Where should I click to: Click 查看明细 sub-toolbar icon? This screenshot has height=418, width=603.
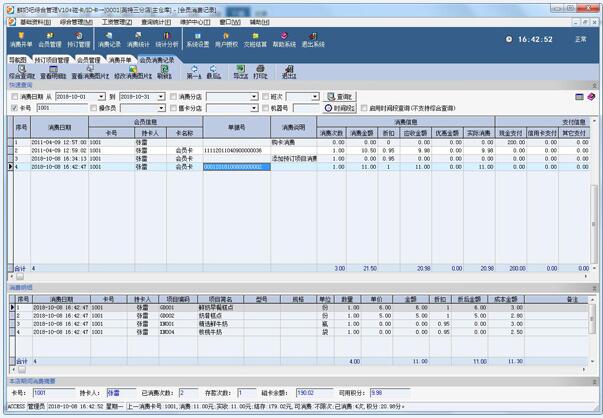coord(53,72)
